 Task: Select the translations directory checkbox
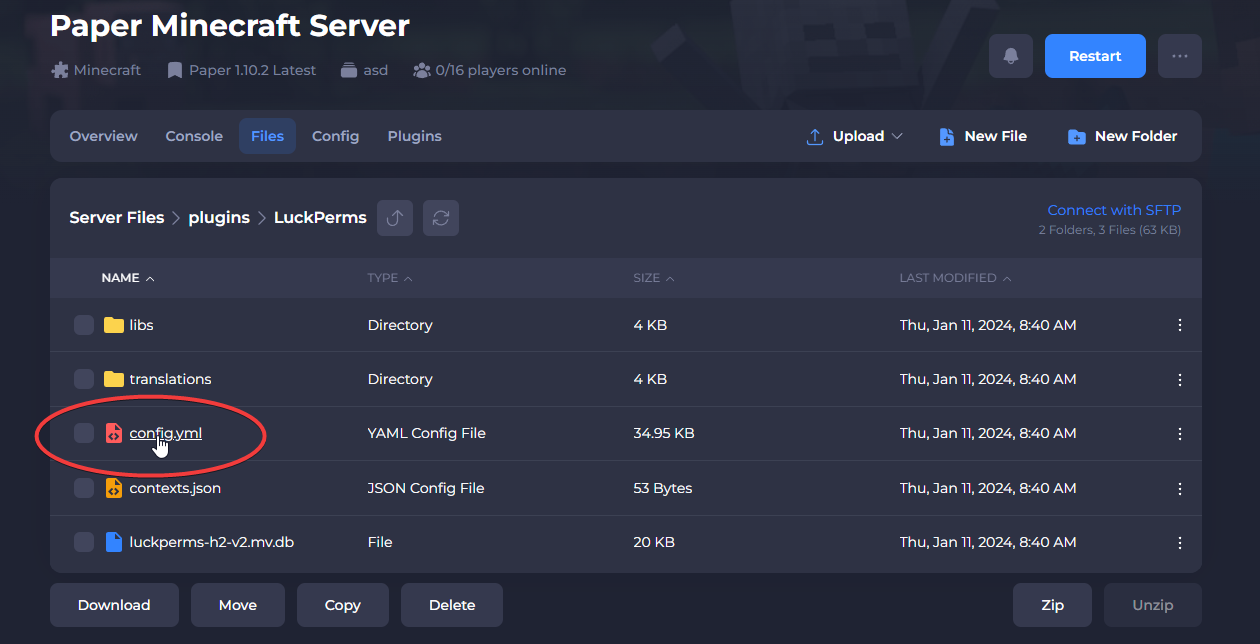pyautogui.click(x=84, y=379)
